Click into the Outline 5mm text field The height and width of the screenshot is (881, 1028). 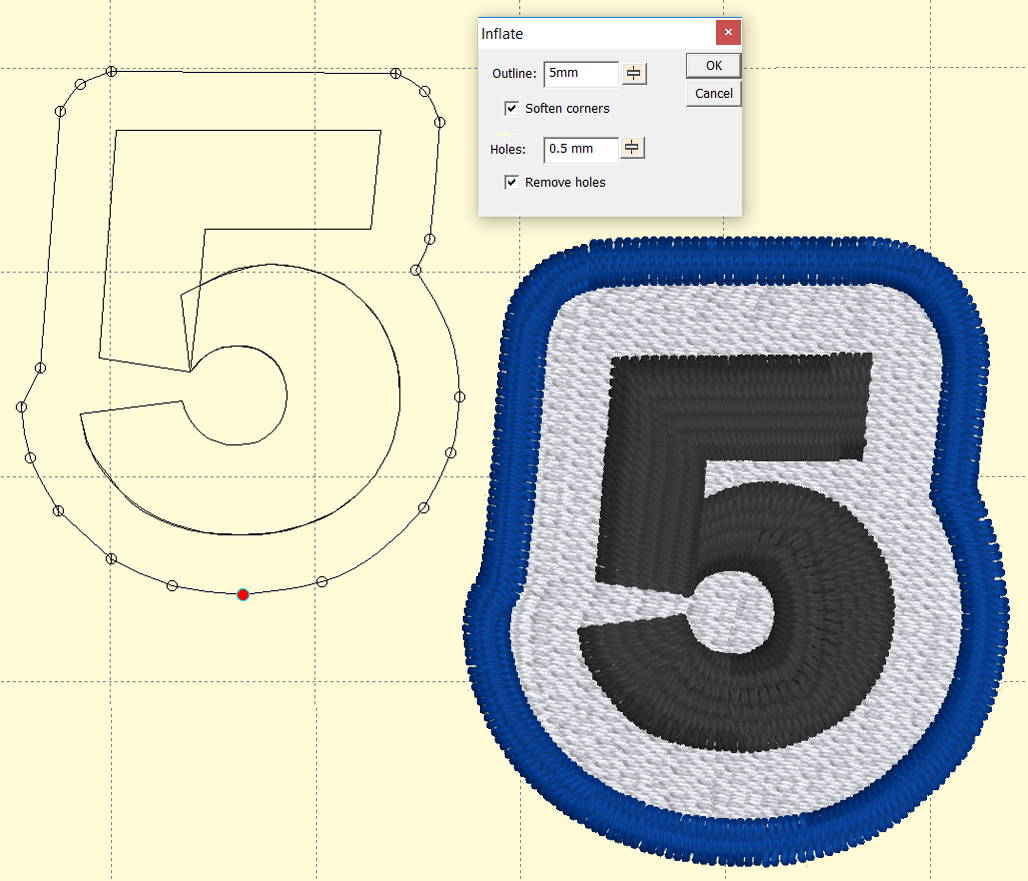[x=580, y=74]
